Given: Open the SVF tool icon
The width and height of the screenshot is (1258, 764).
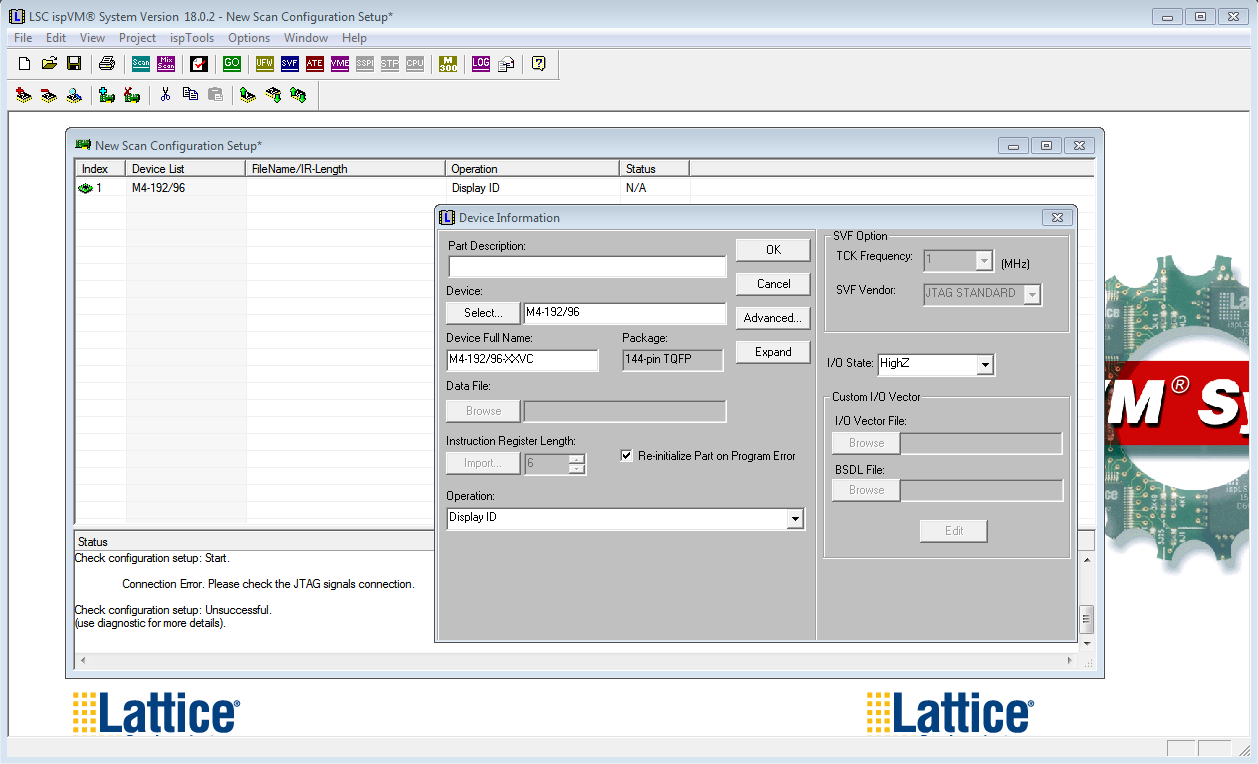Looking at the screenshot, I should point(290,64).
